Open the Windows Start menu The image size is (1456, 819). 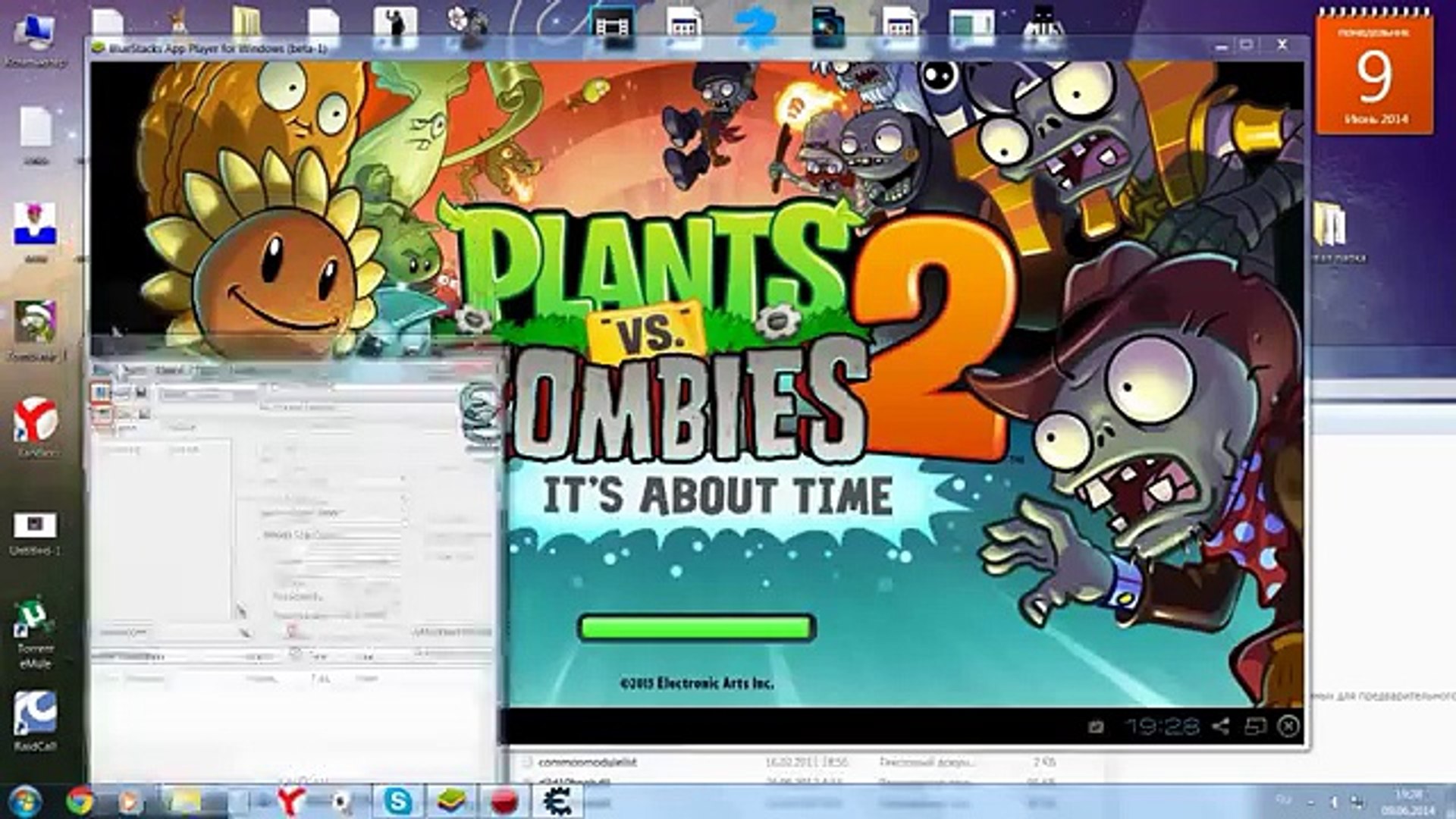click(x=25, y=801)
